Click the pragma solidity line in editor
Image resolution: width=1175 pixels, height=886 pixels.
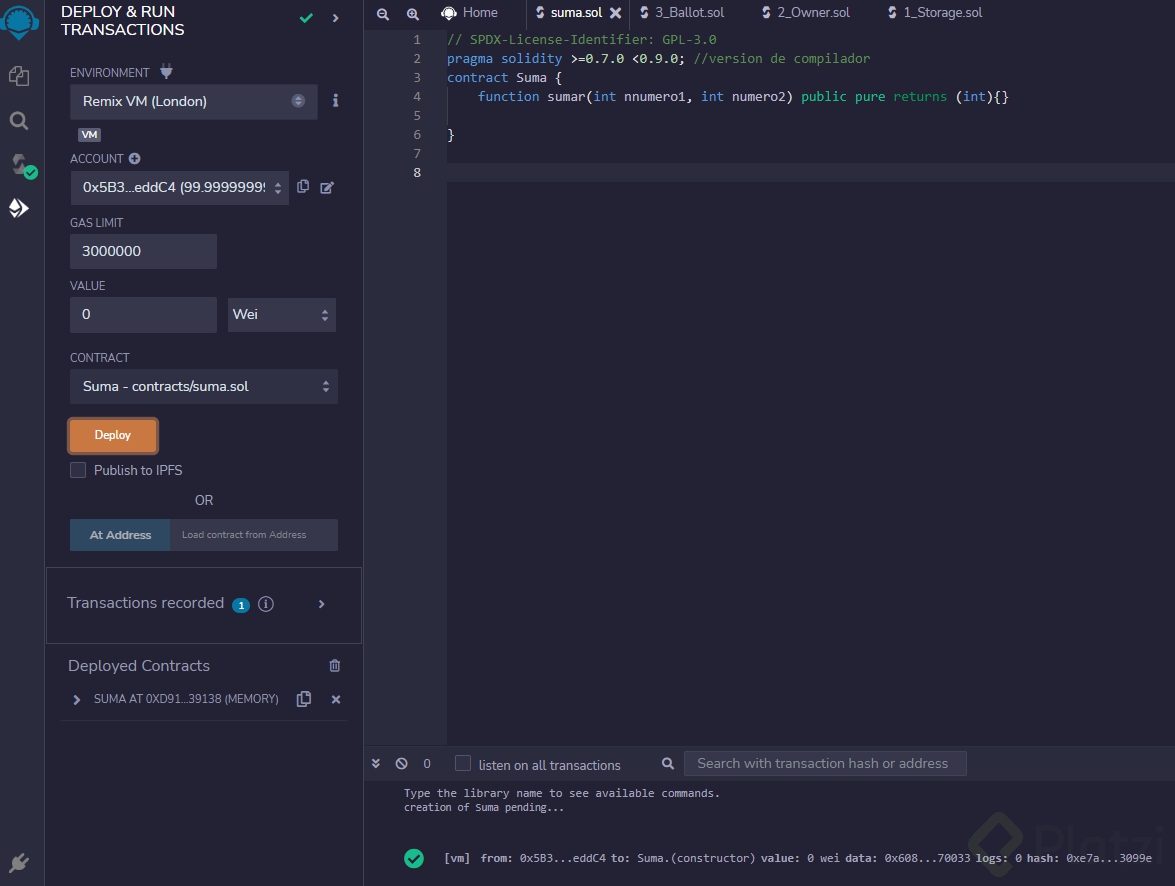[658, 58]
